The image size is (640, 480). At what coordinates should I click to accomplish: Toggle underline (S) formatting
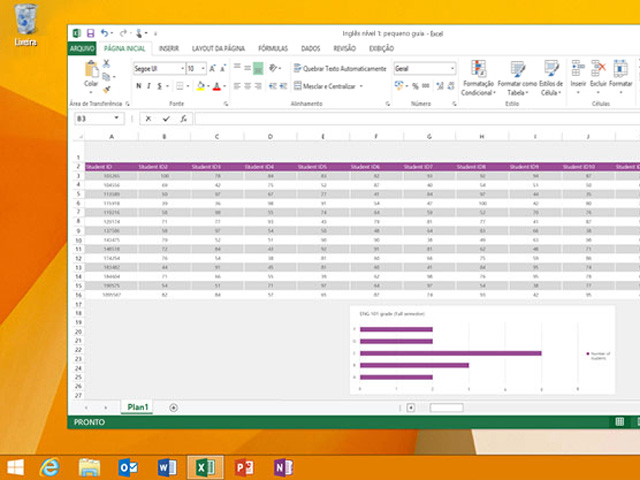click(160, 86)
